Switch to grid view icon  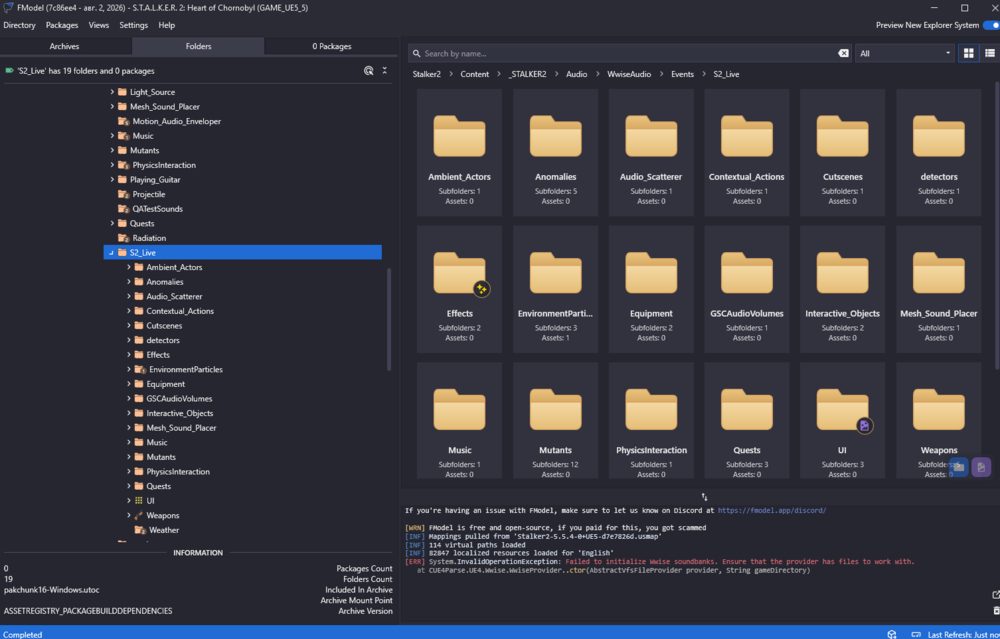(x=968, y=54)
